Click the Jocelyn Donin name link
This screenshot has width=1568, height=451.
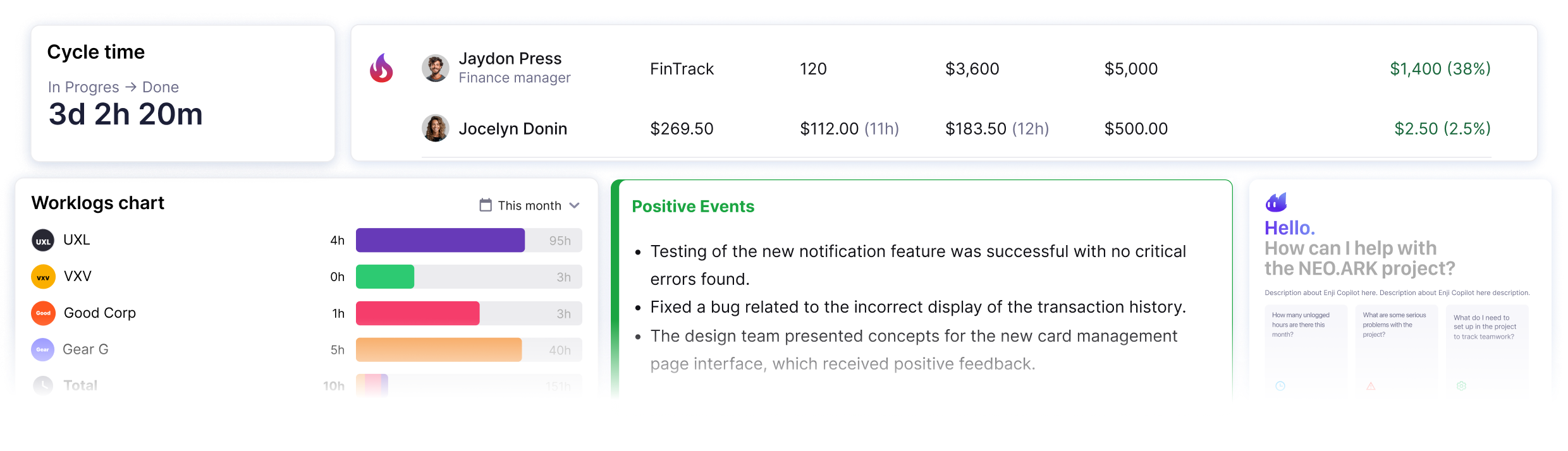513,129
